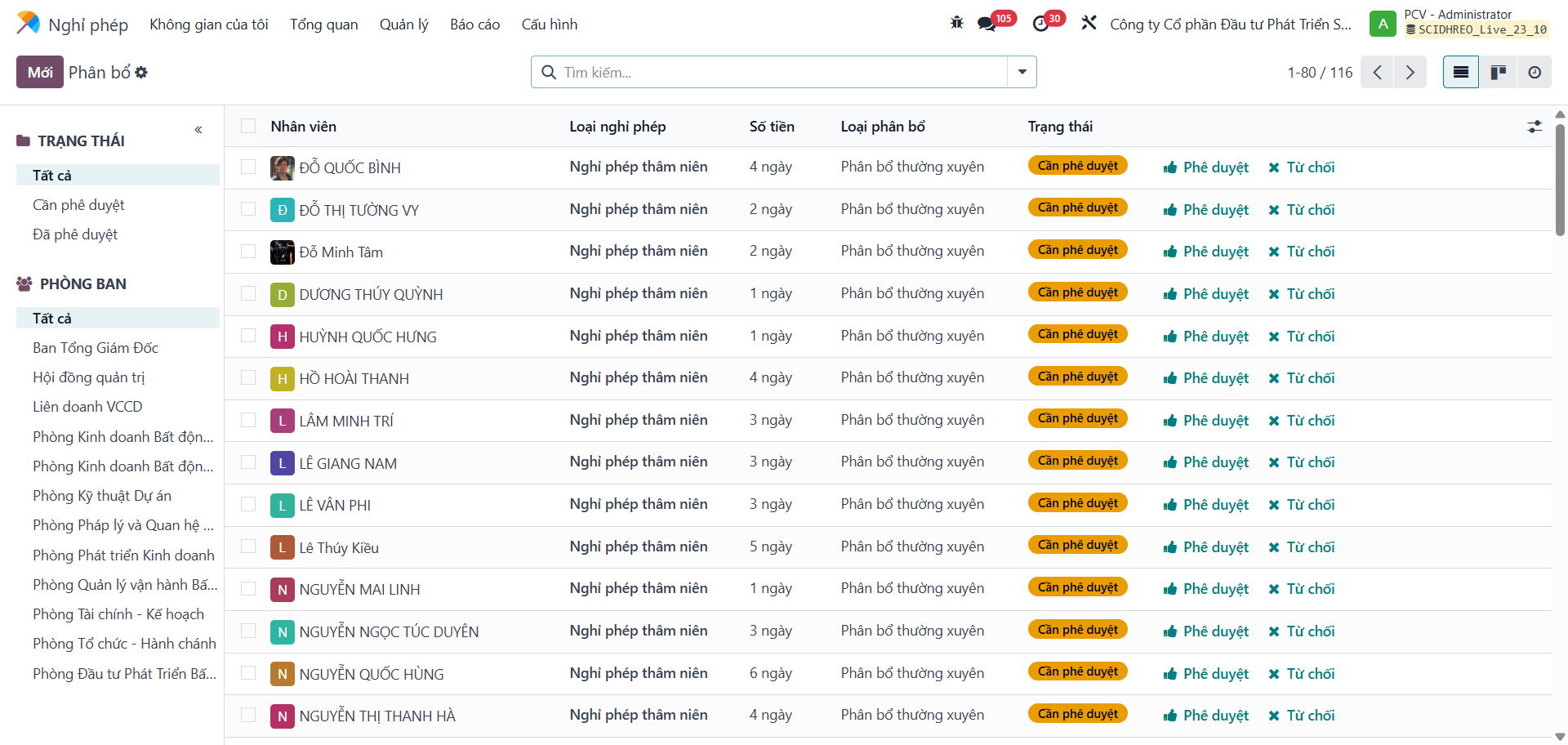
Task: Click X refuse icon for HỒ HOÀI THANH
Action: (x=1274, y=378)
